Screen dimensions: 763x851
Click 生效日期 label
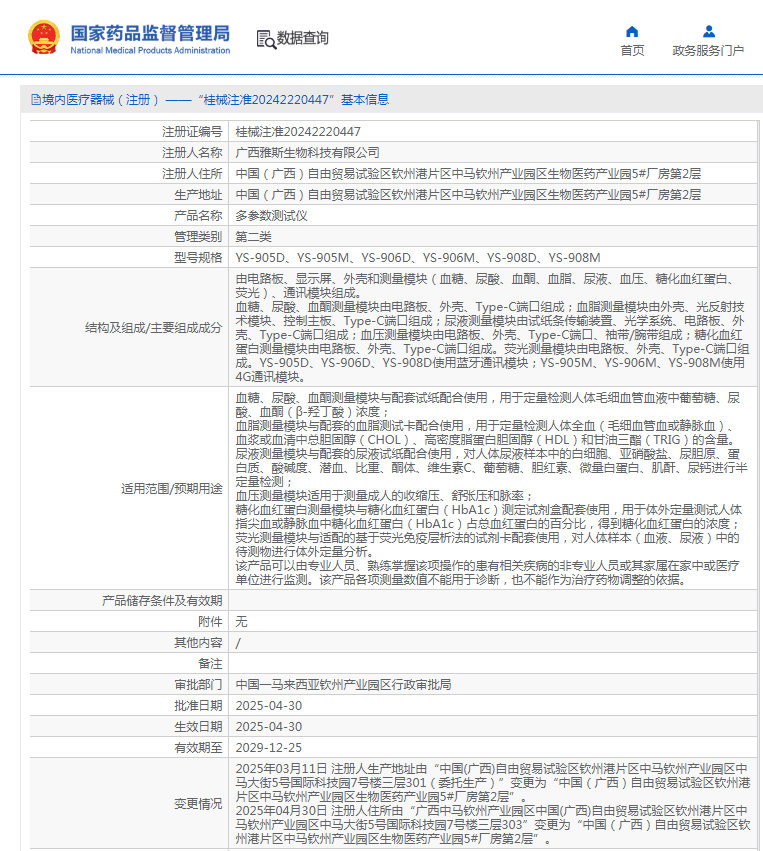point(198,727)
